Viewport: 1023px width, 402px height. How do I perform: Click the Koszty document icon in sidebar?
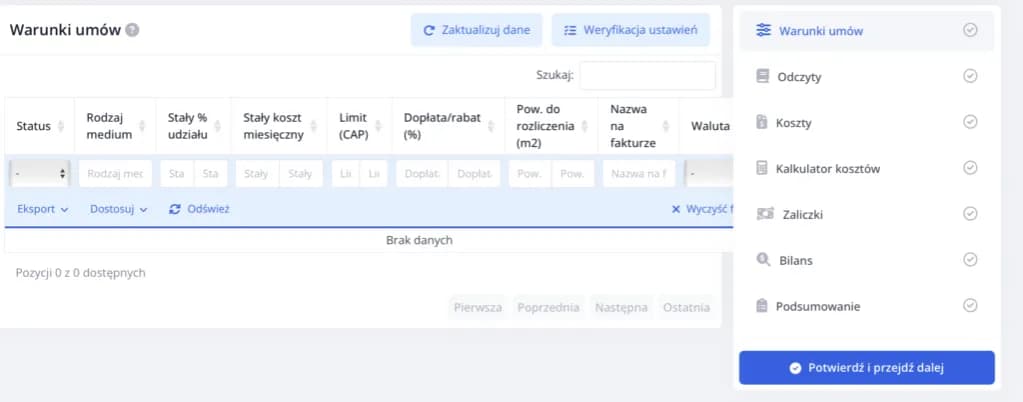coord(761,122)
